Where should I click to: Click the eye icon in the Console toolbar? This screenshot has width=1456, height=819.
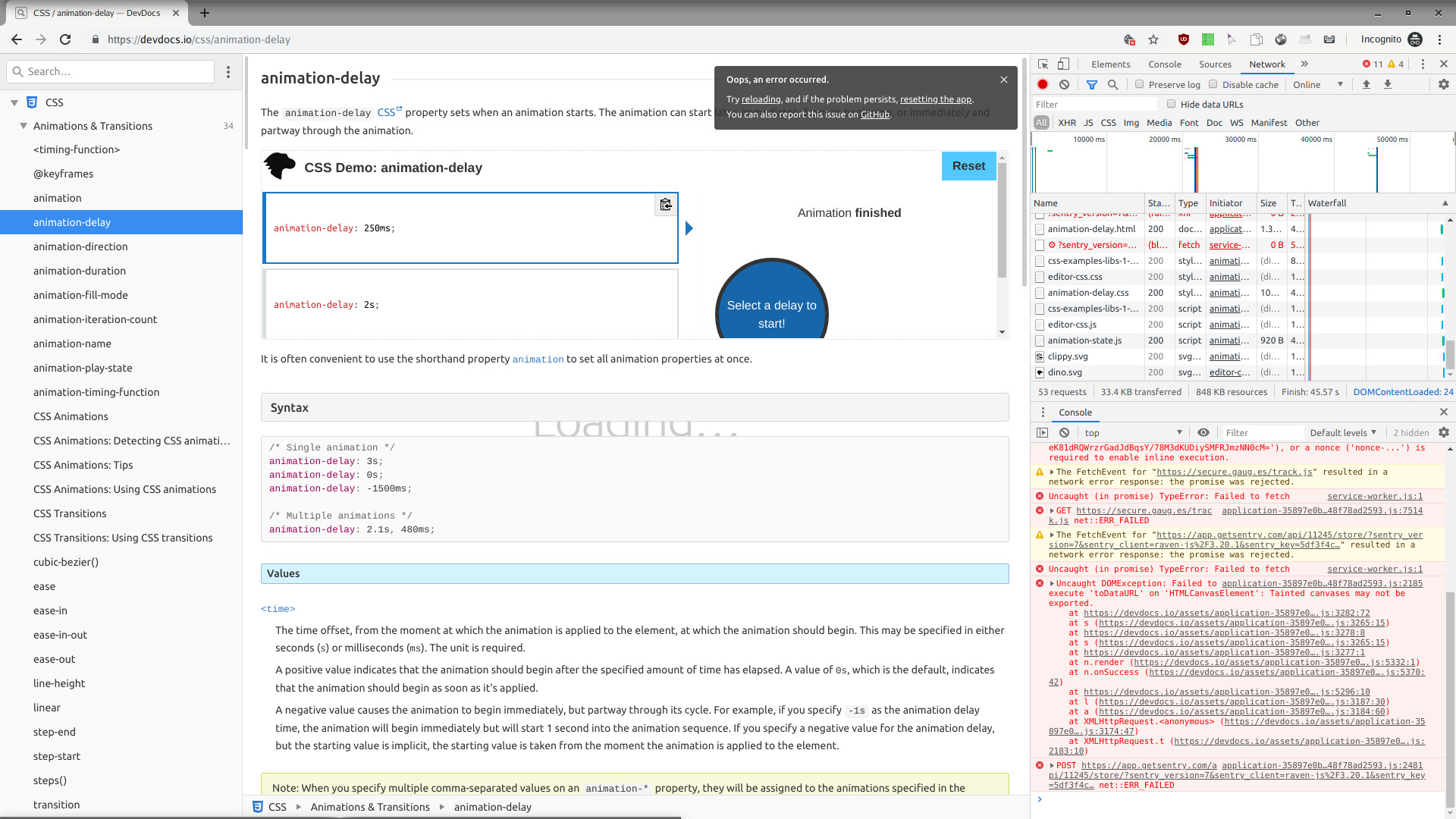1203,432
